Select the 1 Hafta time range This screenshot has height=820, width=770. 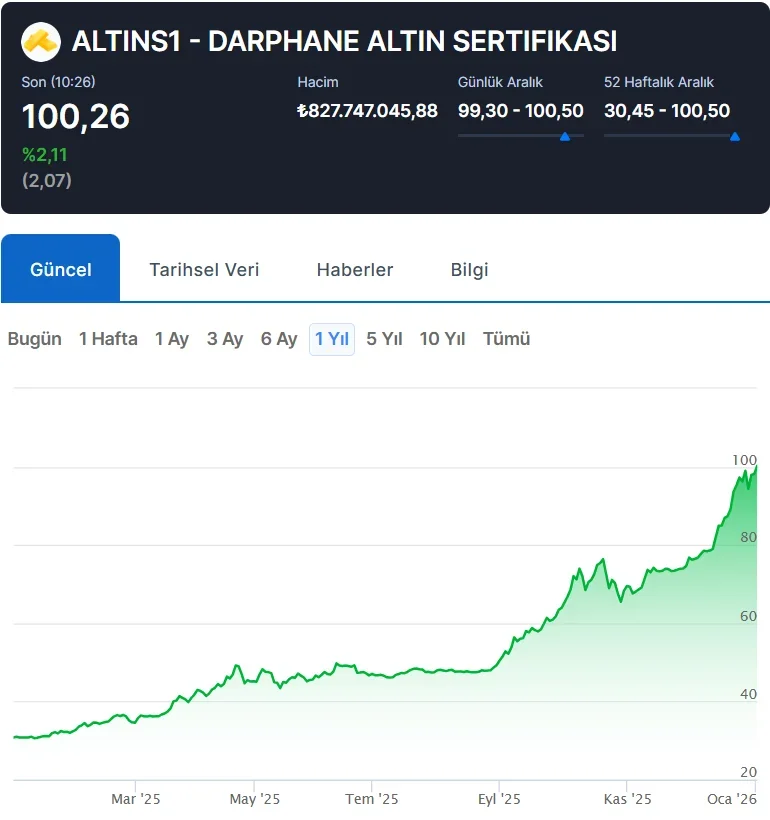pos(107,339)
